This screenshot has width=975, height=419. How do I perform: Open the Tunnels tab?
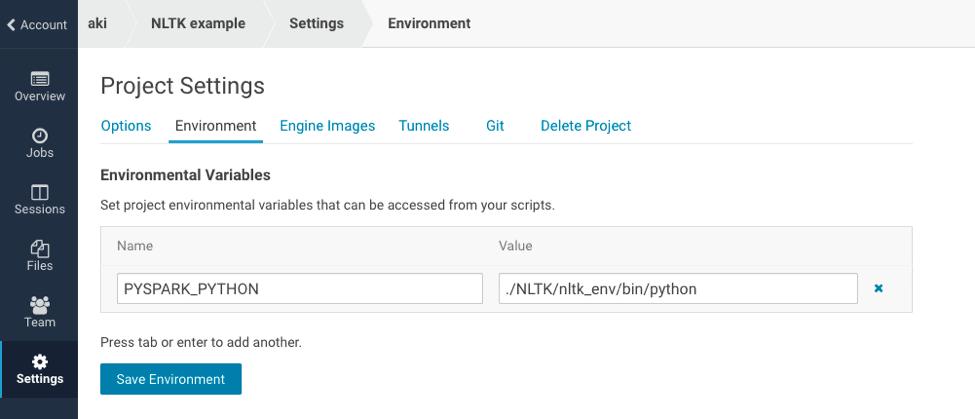coord(423,126)
